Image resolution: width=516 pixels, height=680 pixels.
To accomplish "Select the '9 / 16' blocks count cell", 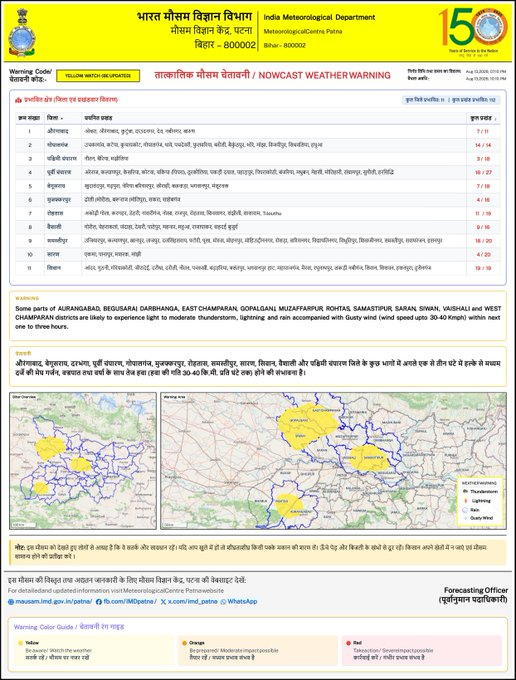I will point(483,227).
